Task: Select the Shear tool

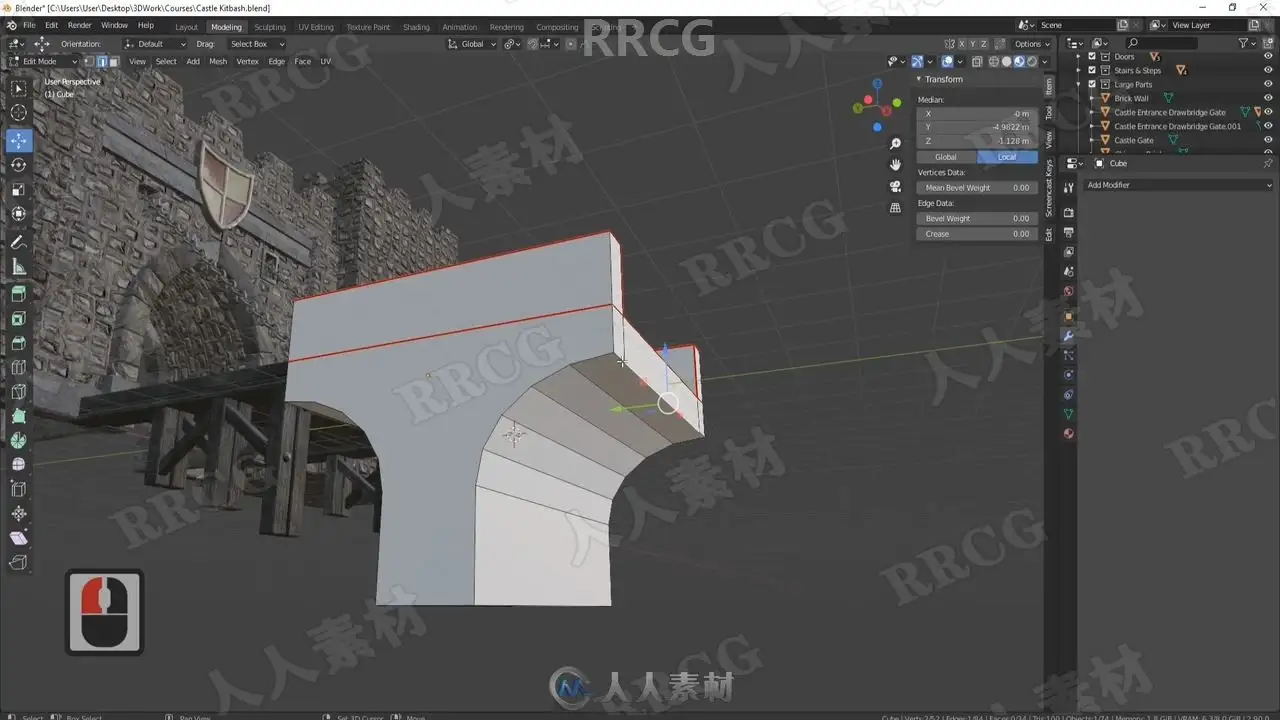Action: coord(19,538)
